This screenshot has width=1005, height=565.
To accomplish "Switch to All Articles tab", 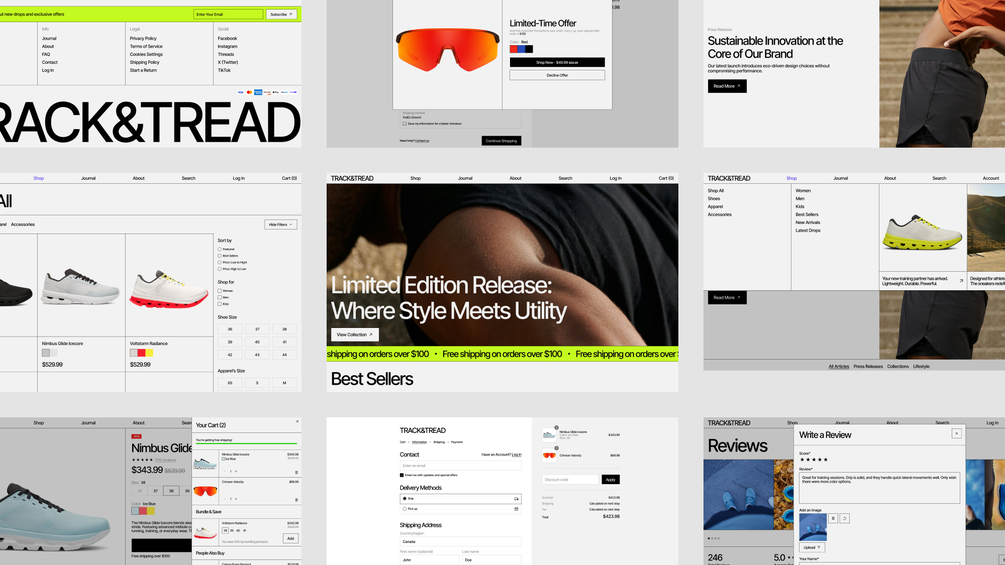I will pyautogui.click(x=838, y=366).
